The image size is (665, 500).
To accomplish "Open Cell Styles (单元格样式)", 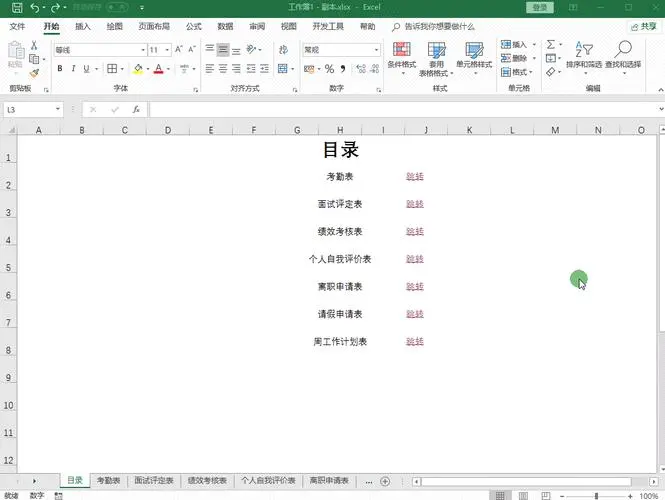I will [474, 58].
